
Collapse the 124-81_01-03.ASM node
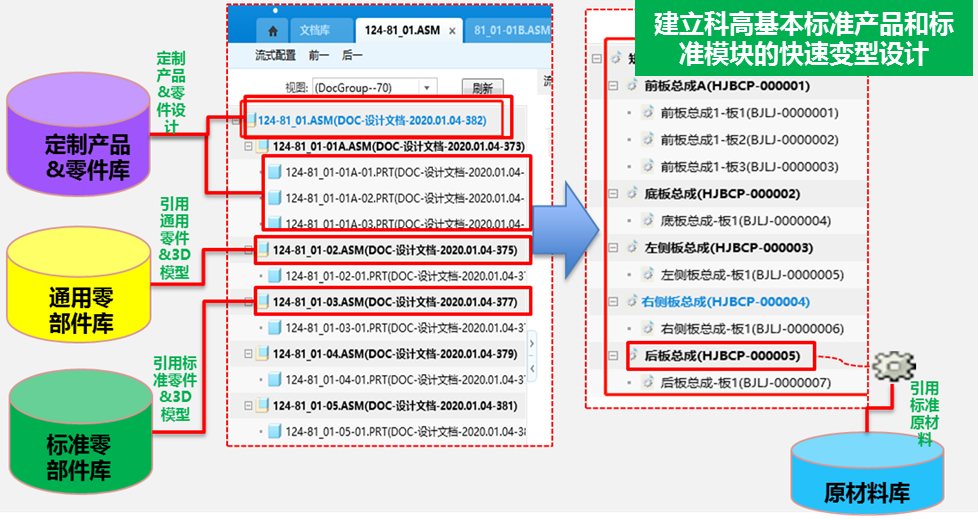tap(248, 302)
